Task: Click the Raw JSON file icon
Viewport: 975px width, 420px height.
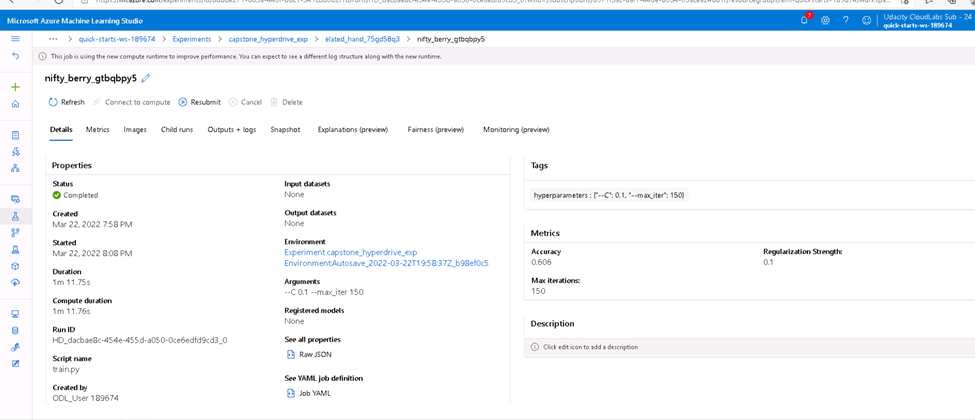Action: click(x=290, y=354)
